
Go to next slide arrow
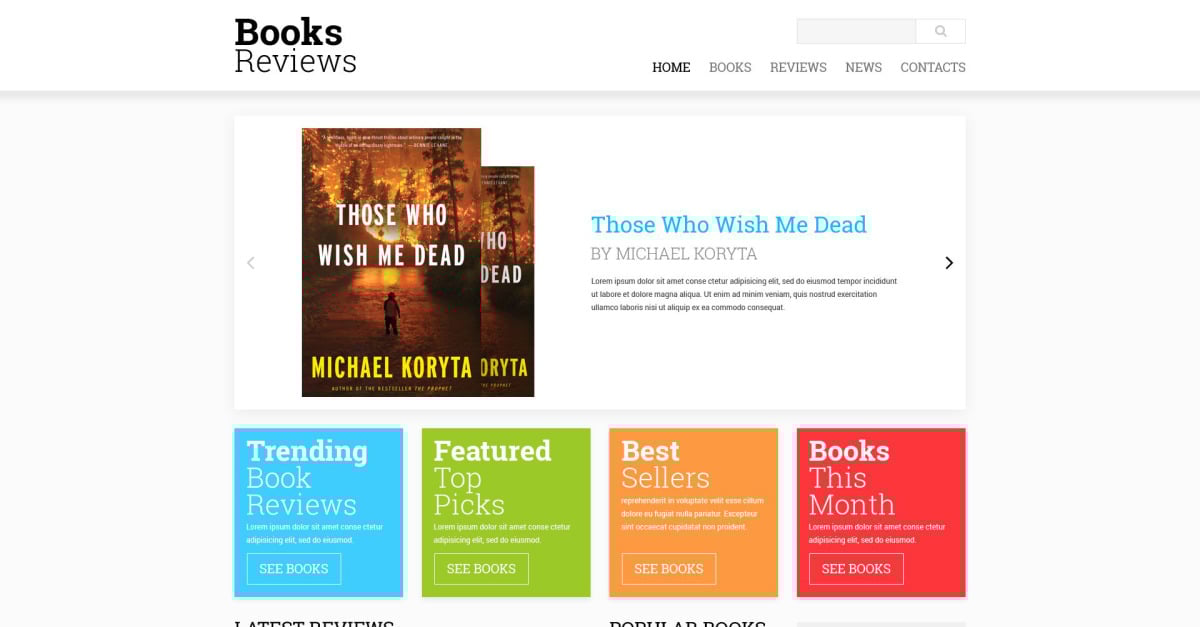[949, 263]
